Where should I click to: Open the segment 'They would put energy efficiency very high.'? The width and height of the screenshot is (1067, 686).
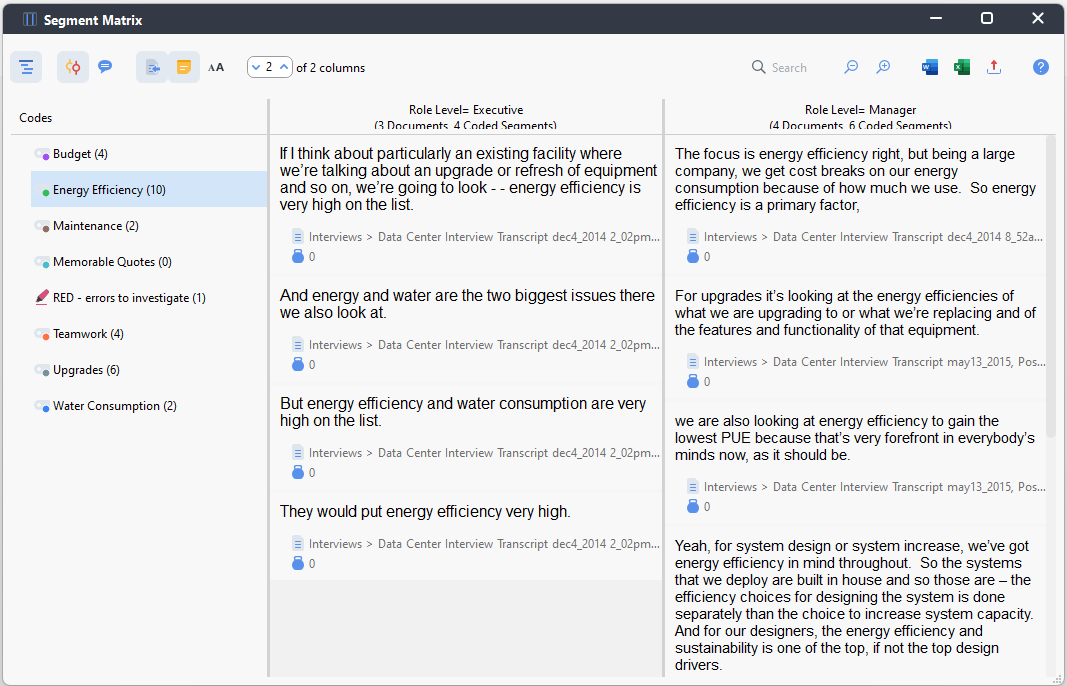[x=425, y=511]
